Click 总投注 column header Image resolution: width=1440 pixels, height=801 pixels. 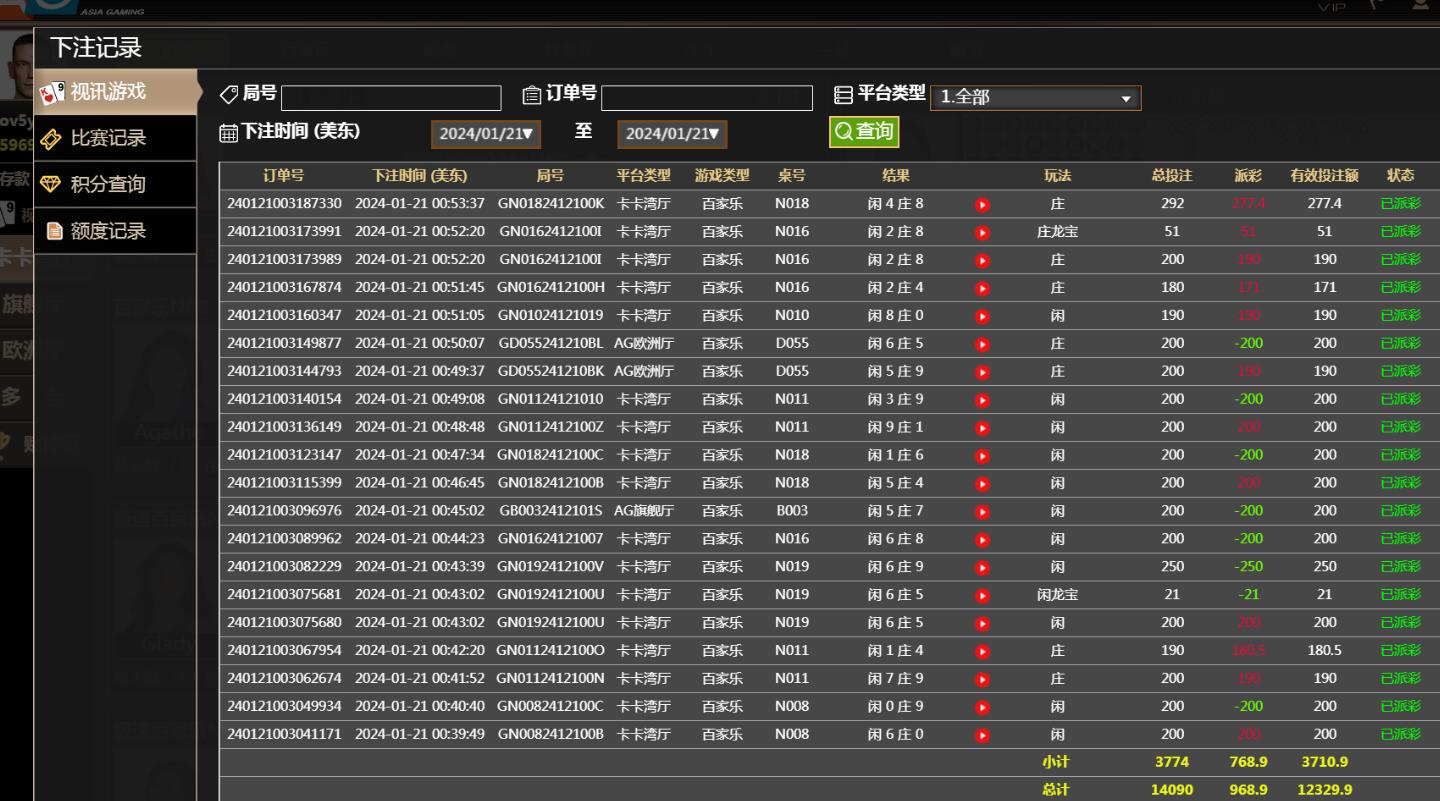1172,175
